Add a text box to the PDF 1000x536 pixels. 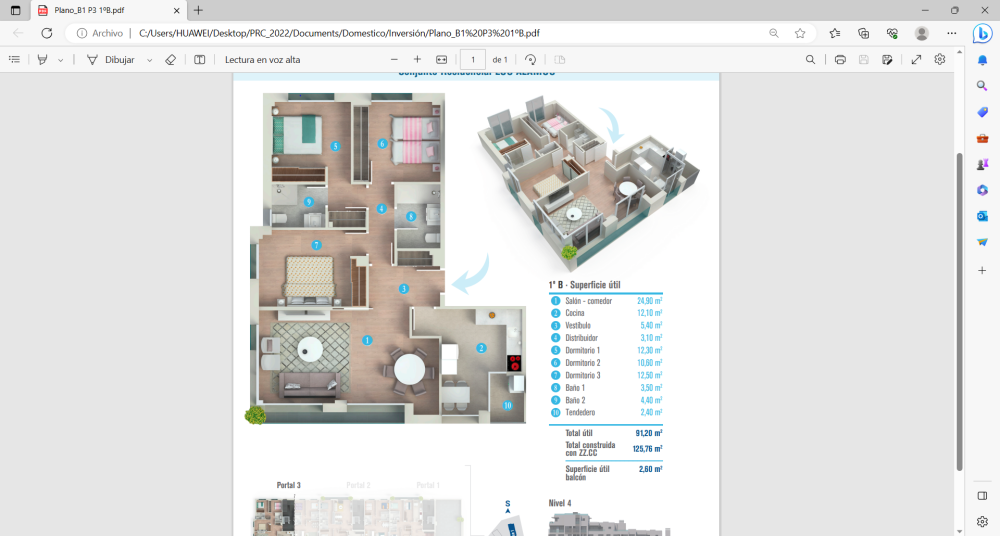pyautogui.click(x=200, y=59)
